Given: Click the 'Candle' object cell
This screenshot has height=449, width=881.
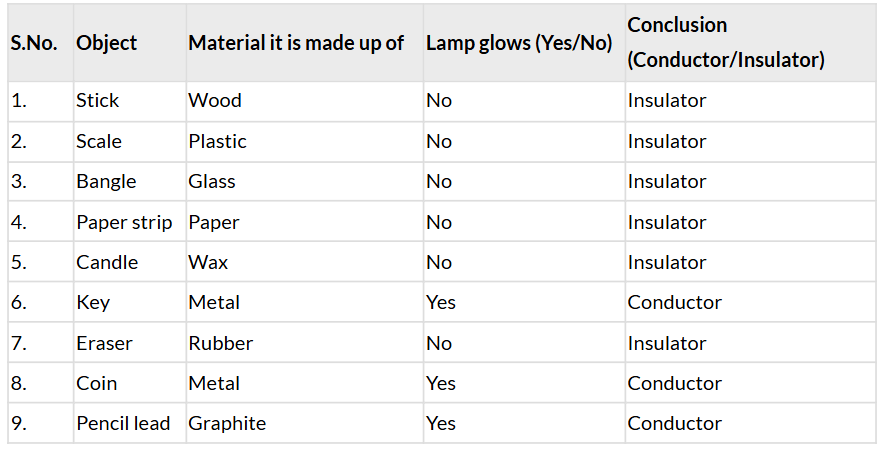Looking at the screenshot, I should 107,262.
